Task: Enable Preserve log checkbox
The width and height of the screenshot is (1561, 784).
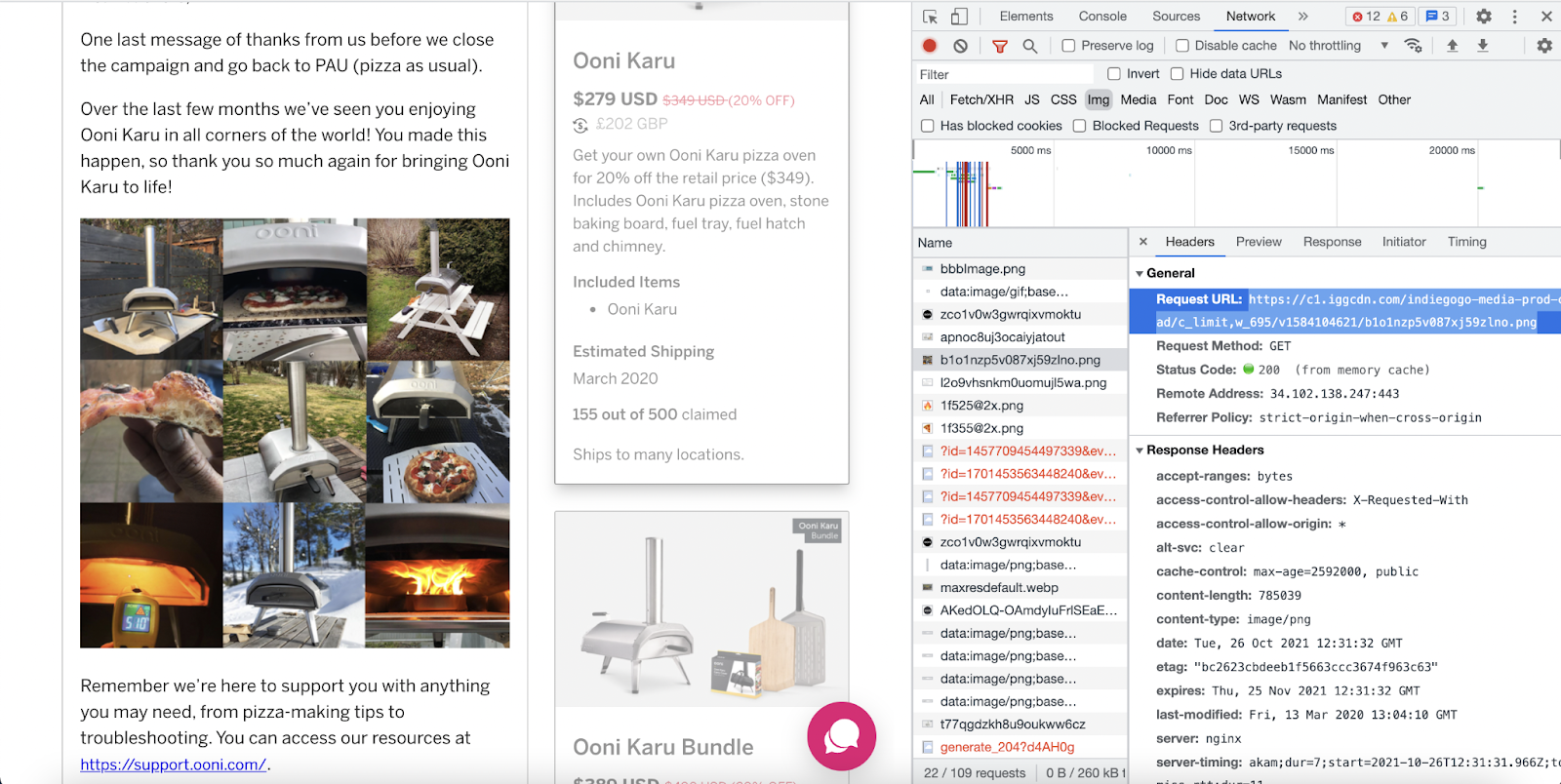Action: tap(1068, 46)
